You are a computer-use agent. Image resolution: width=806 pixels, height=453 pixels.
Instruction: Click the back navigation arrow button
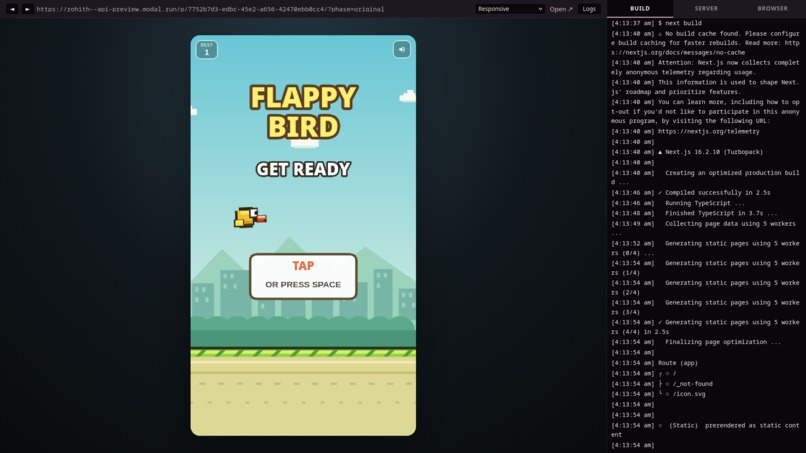(x=12, y=9)
